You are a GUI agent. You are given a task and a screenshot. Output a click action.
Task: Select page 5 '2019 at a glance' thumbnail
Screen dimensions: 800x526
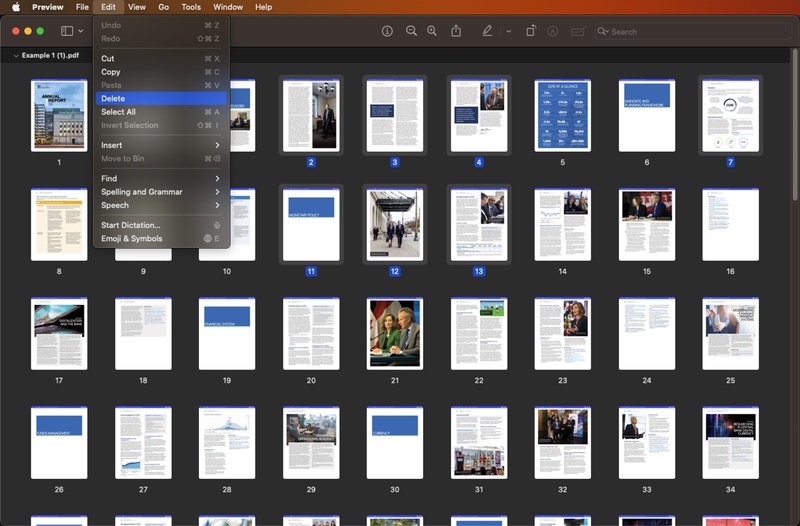coord(563,115)
